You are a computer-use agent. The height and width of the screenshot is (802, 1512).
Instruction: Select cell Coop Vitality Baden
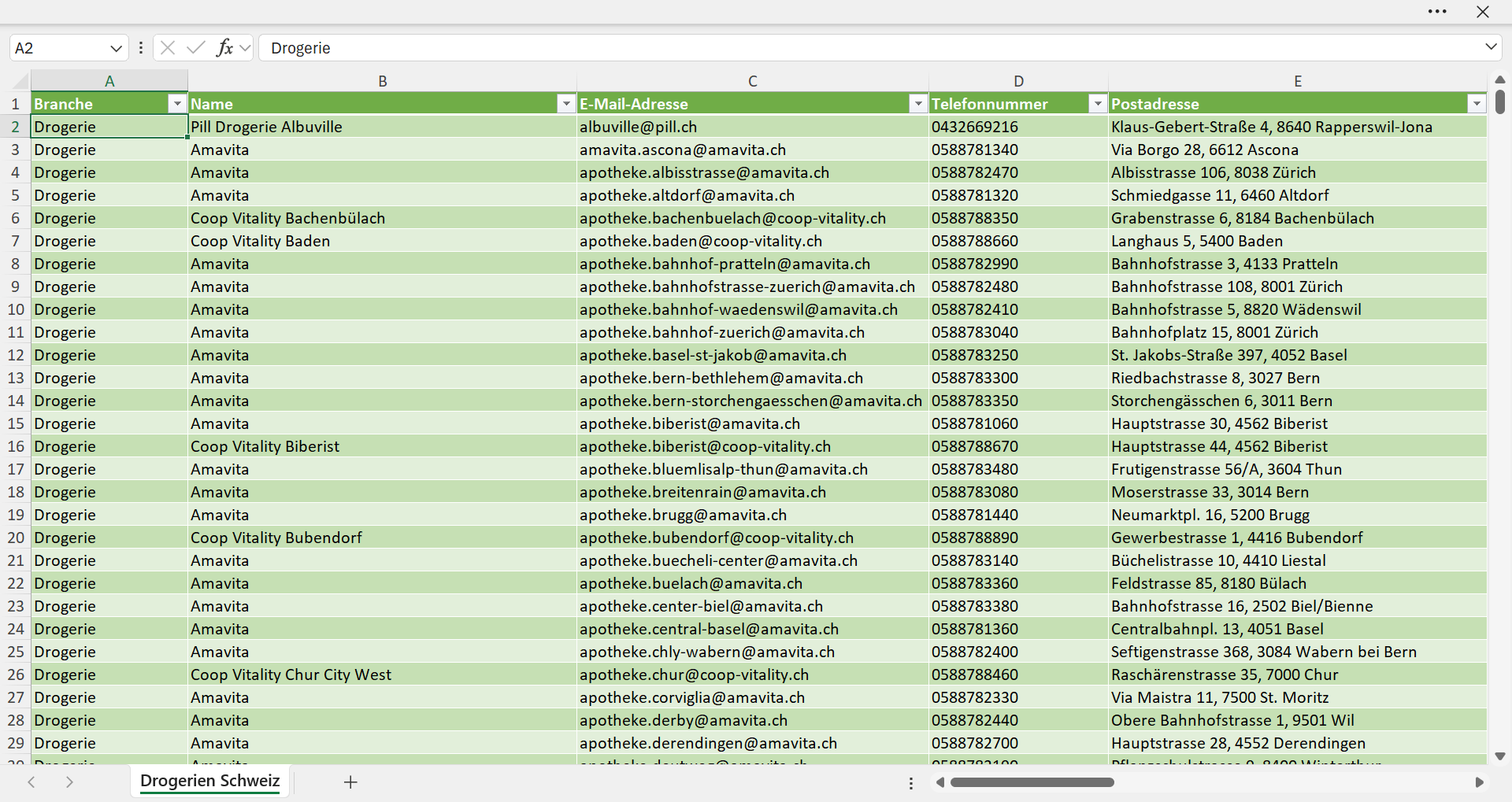(x=383, y=241)
